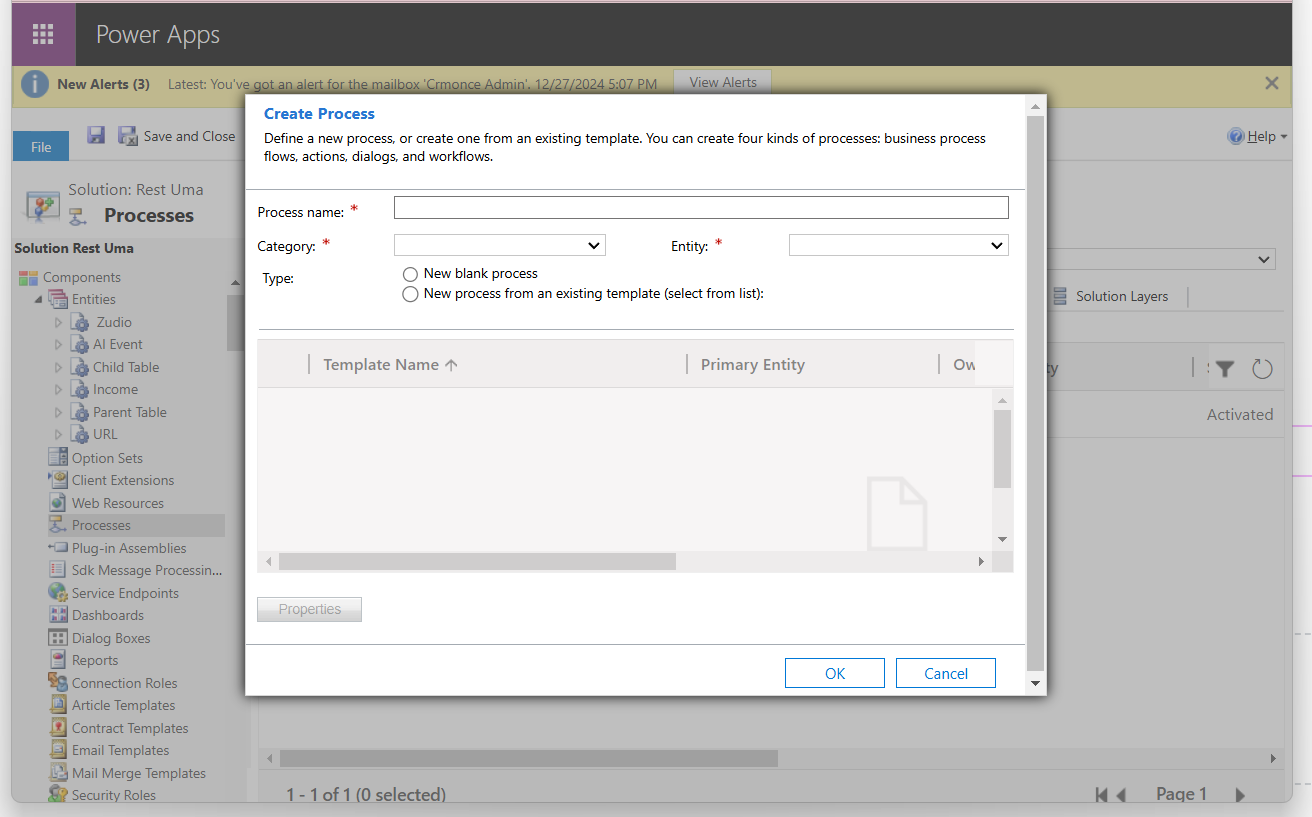Click the Dialog Boxes icon

tap(58, 638)
